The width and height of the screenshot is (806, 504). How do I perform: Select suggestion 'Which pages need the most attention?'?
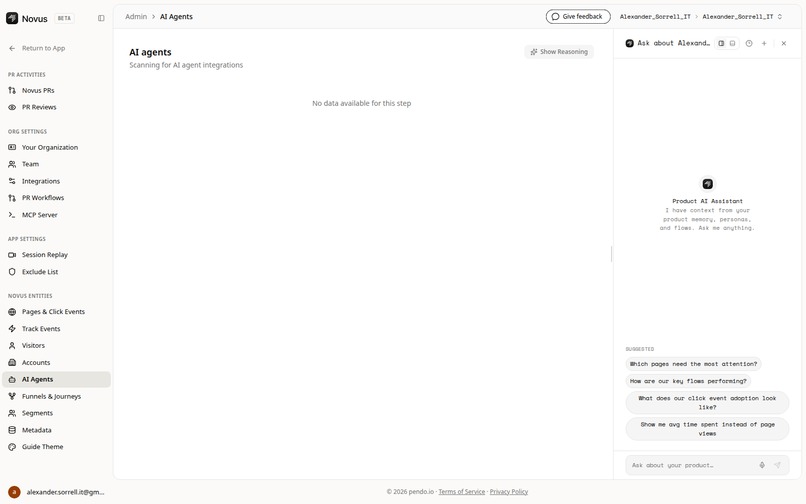pyautogui.click(x=693, y=364)
